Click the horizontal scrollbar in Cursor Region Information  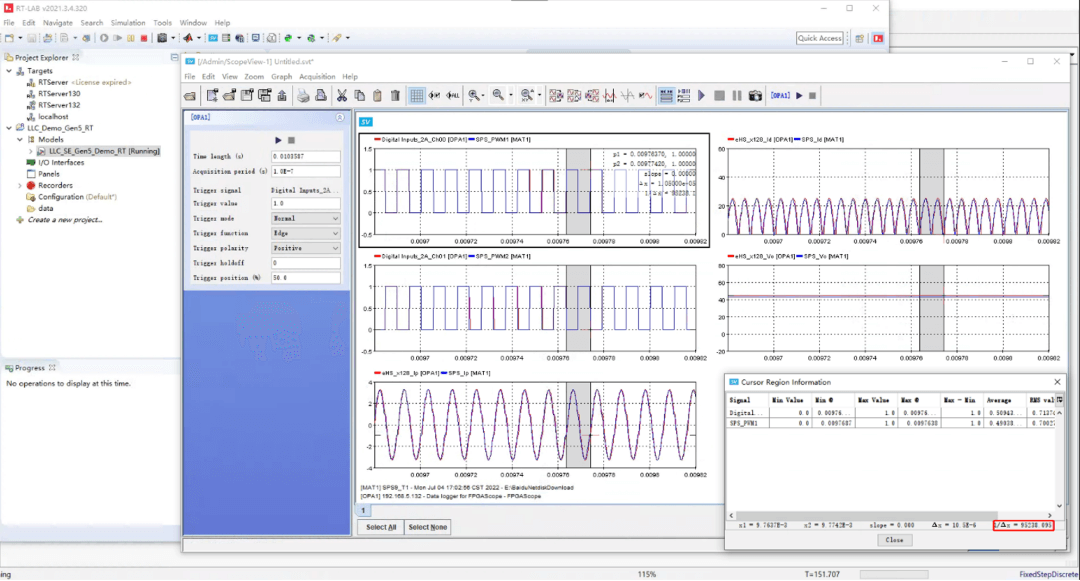(868, 516)
